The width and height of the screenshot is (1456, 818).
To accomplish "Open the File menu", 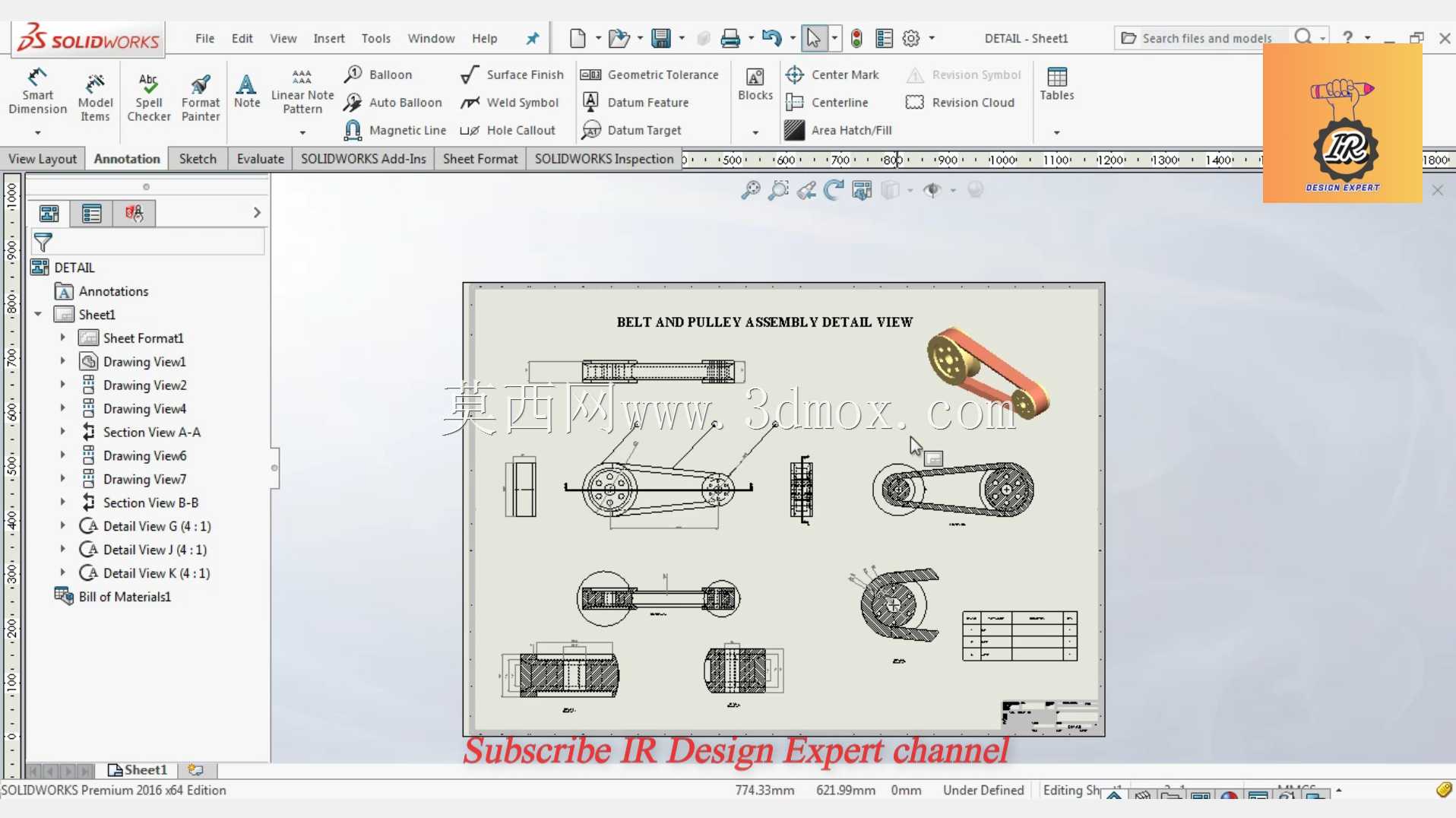I will (x=204, y=38).
